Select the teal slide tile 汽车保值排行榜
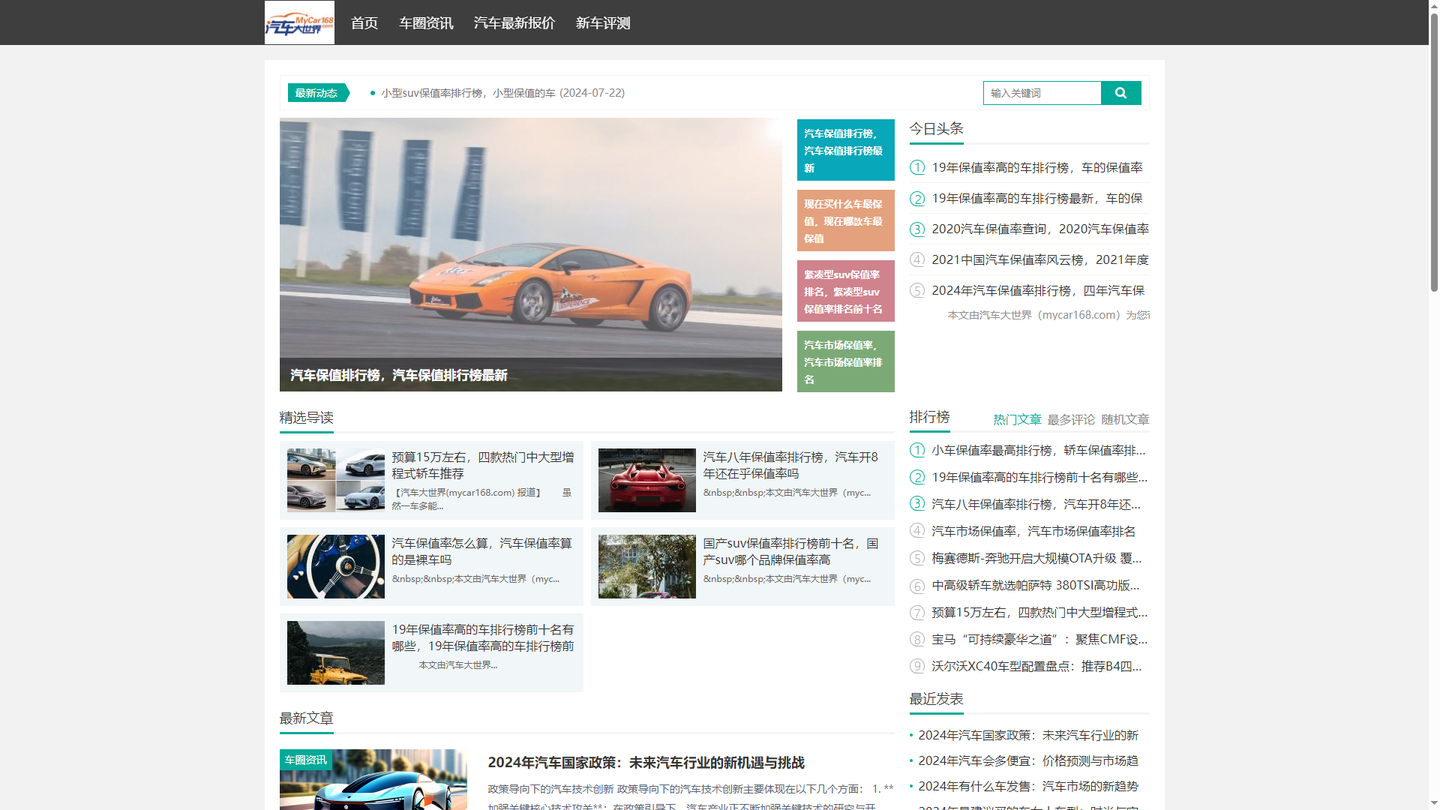 pos(846,150)
